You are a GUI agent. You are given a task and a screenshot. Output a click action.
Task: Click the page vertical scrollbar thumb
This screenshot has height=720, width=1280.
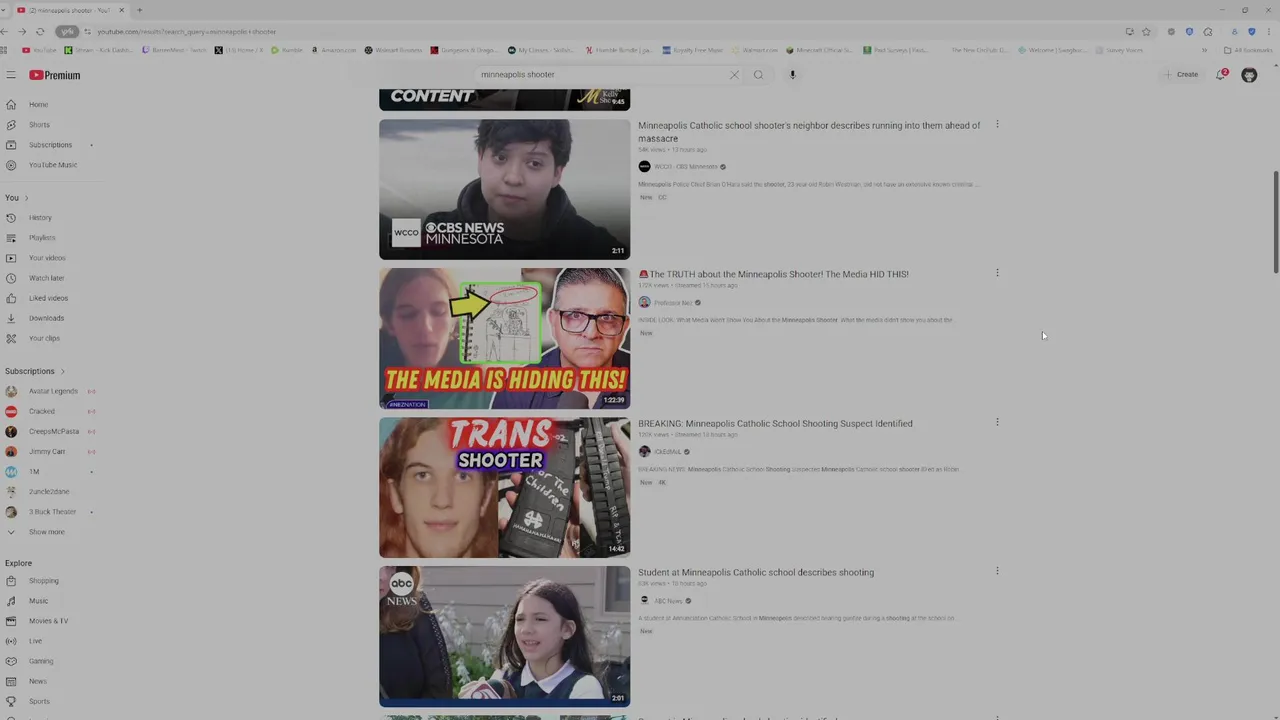1275,220
